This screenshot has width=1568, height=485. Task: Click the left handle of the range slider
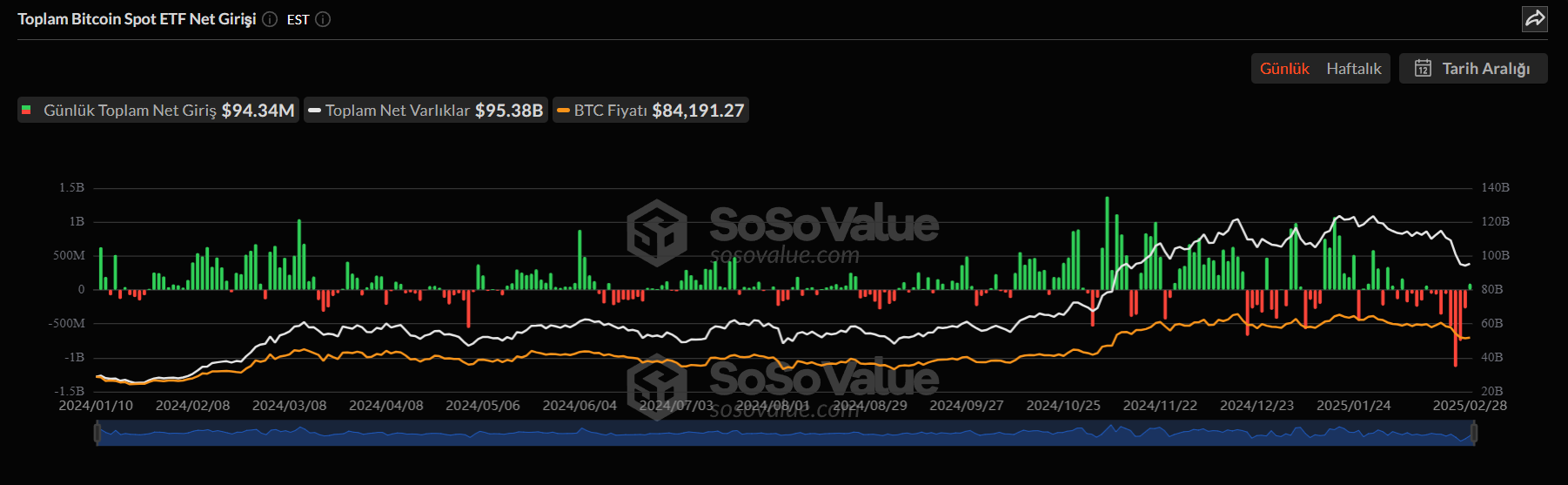[x=97, y=432]
